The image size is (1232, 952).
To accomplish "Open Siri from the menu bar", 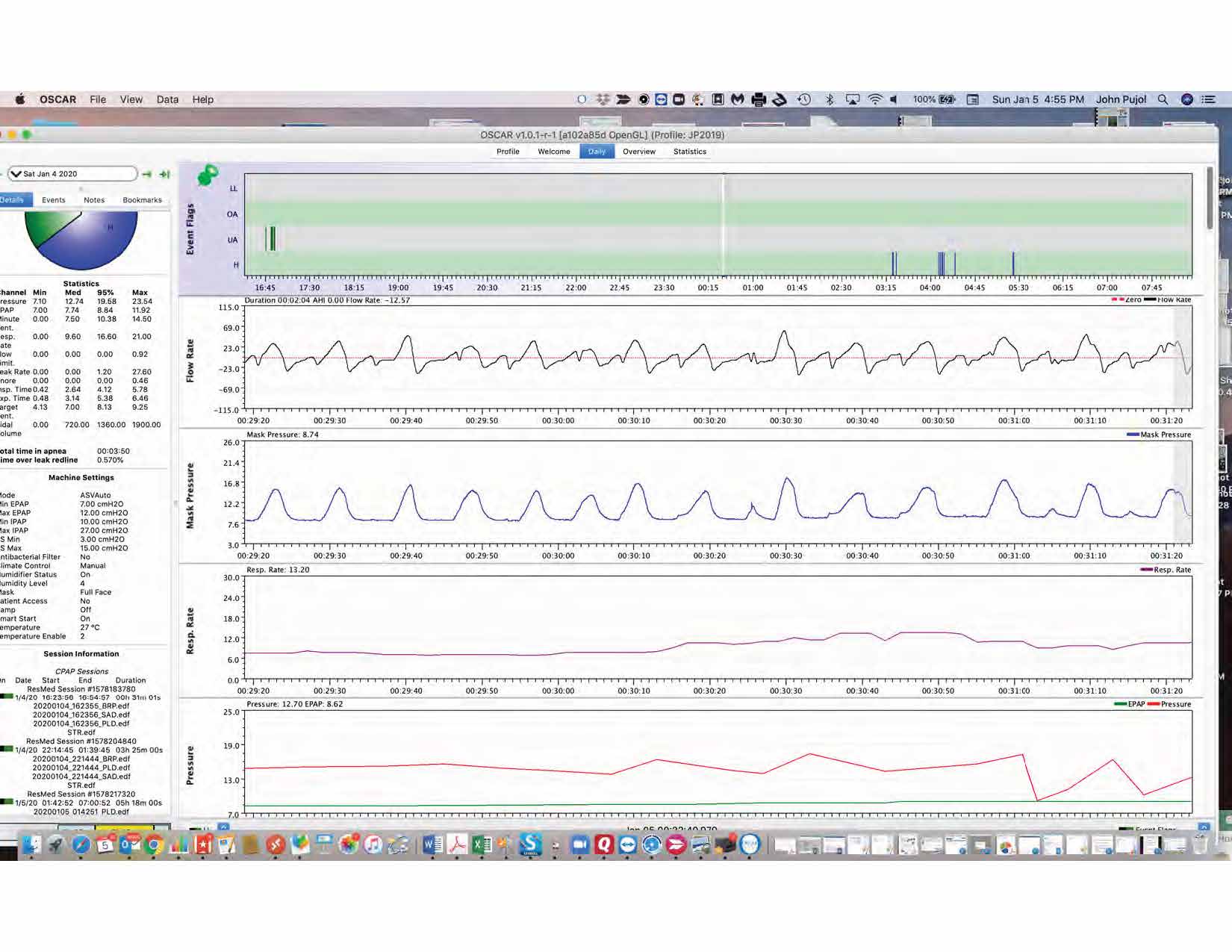I will click(1186, 99).
